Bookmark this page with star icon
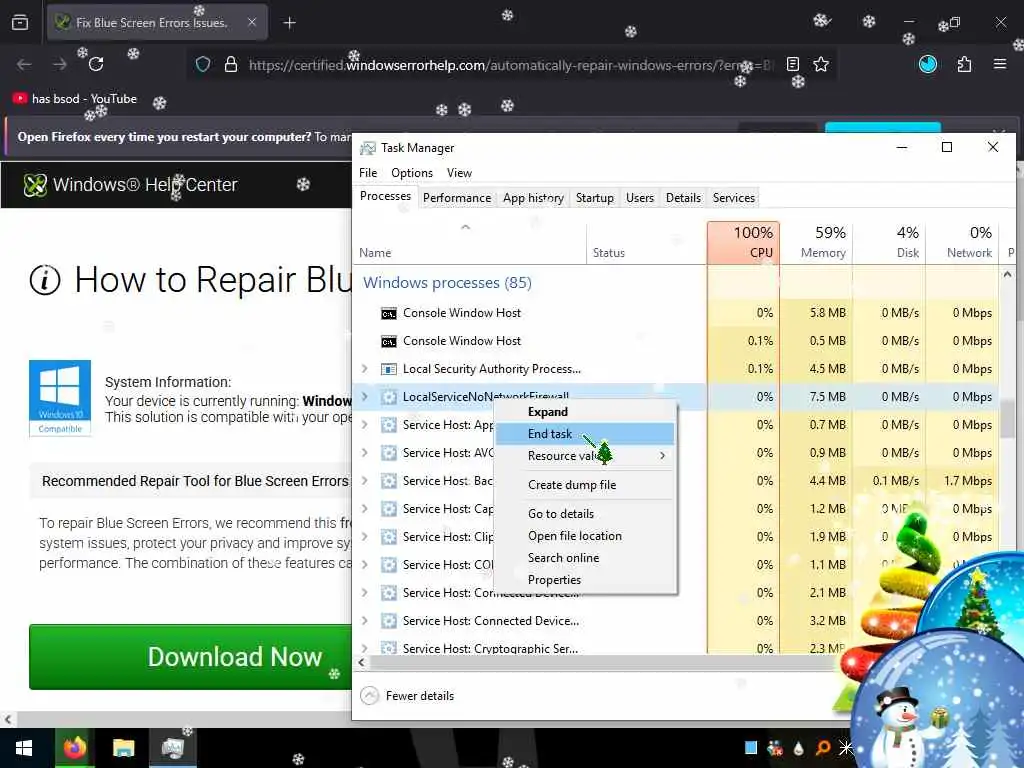 (x=821, y=64)
